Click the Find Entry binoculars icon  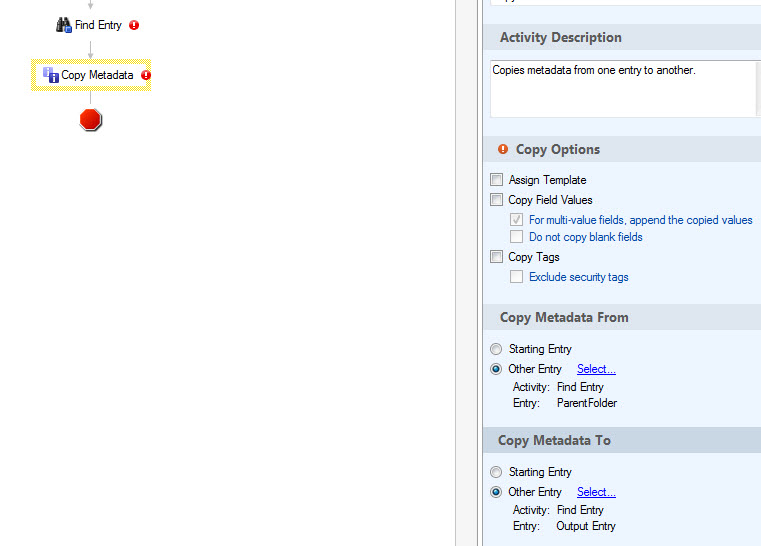pyautogui.click(x=64, y=25)
